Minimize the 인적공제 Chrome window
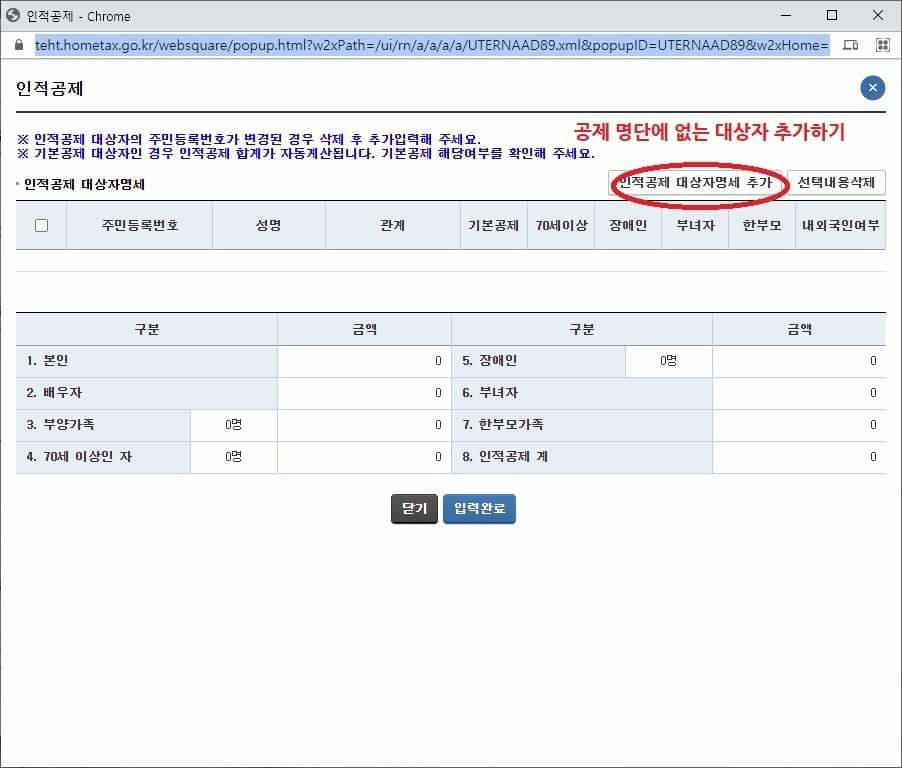 coord(786,16)
